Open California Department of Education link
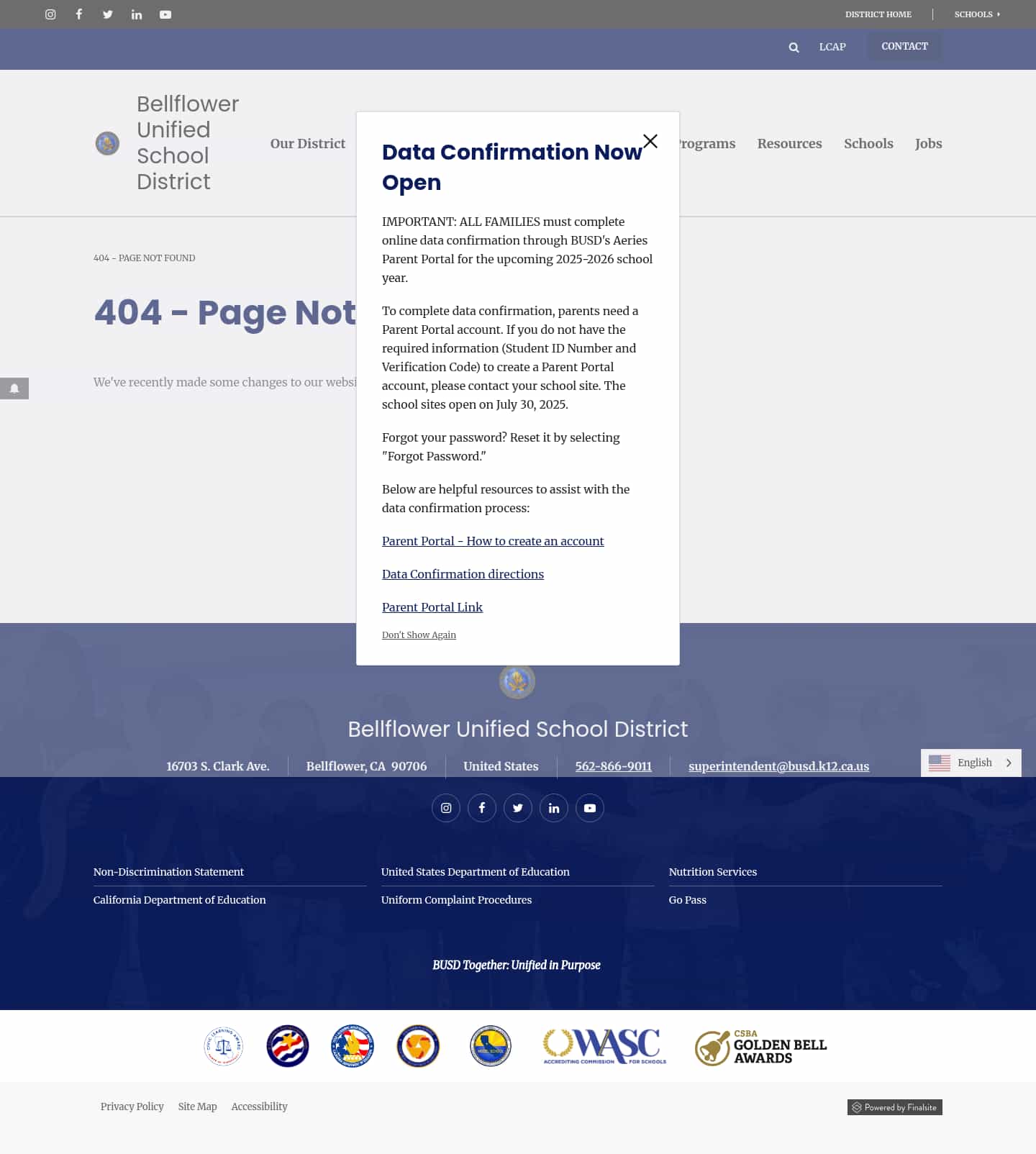The image size is (1036, 1154). (179, 900)
